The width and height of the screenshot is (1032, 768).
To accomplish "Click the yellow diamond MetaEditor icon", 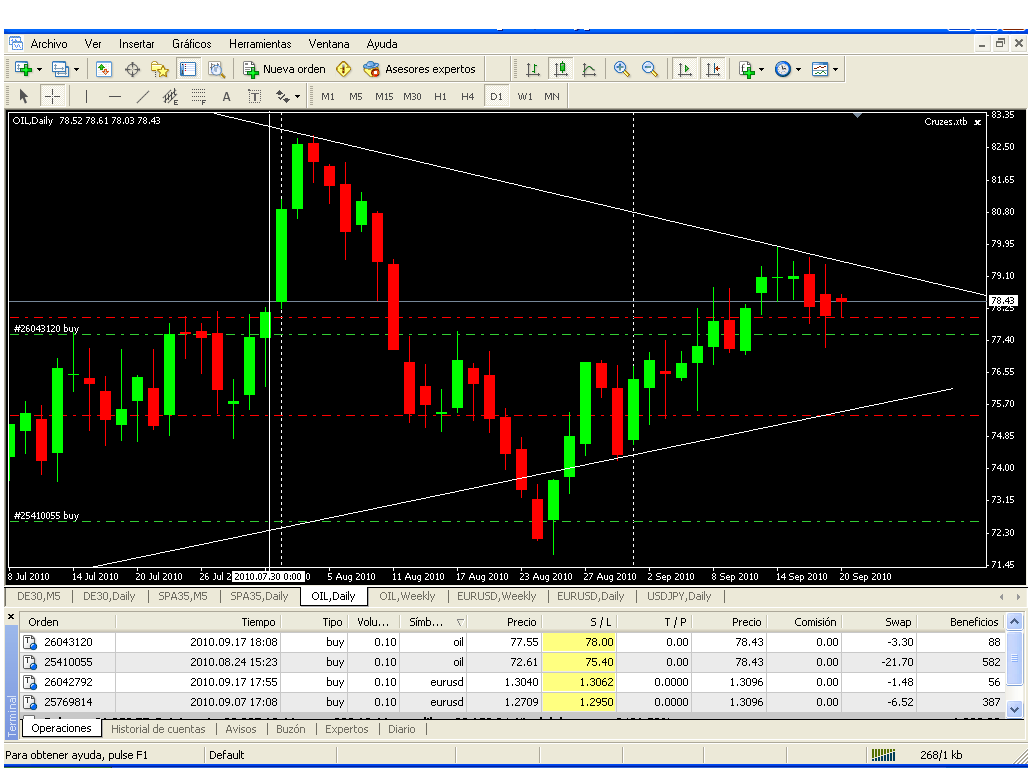I will (344, 69).
